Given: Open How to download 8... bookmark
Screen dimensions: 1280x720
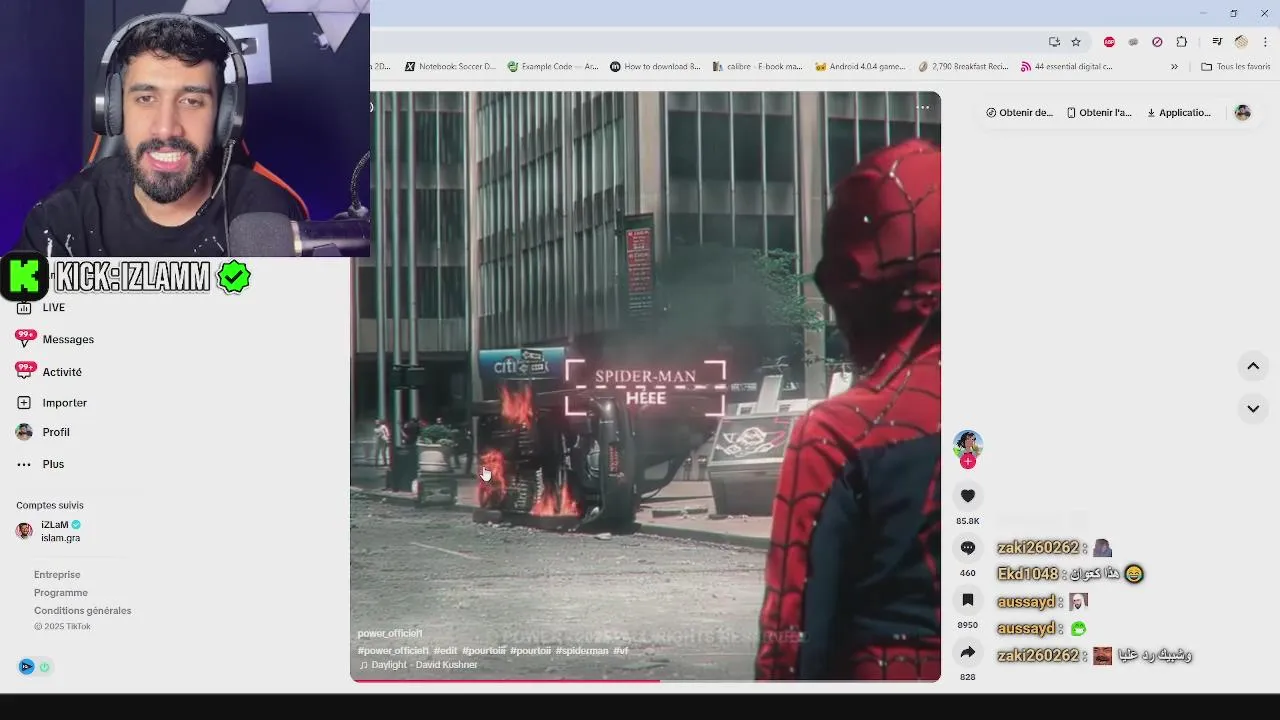Looking at the screenshot, I should tap(655, 67).
